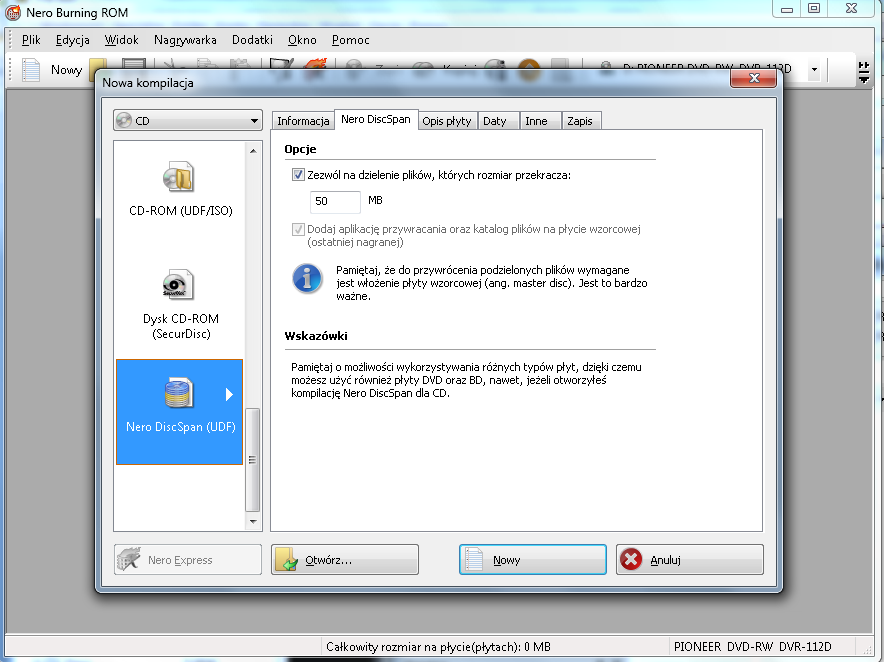Click the Nowy document icon in main toolbar
884x662 pixels.
tap(31, 70)
